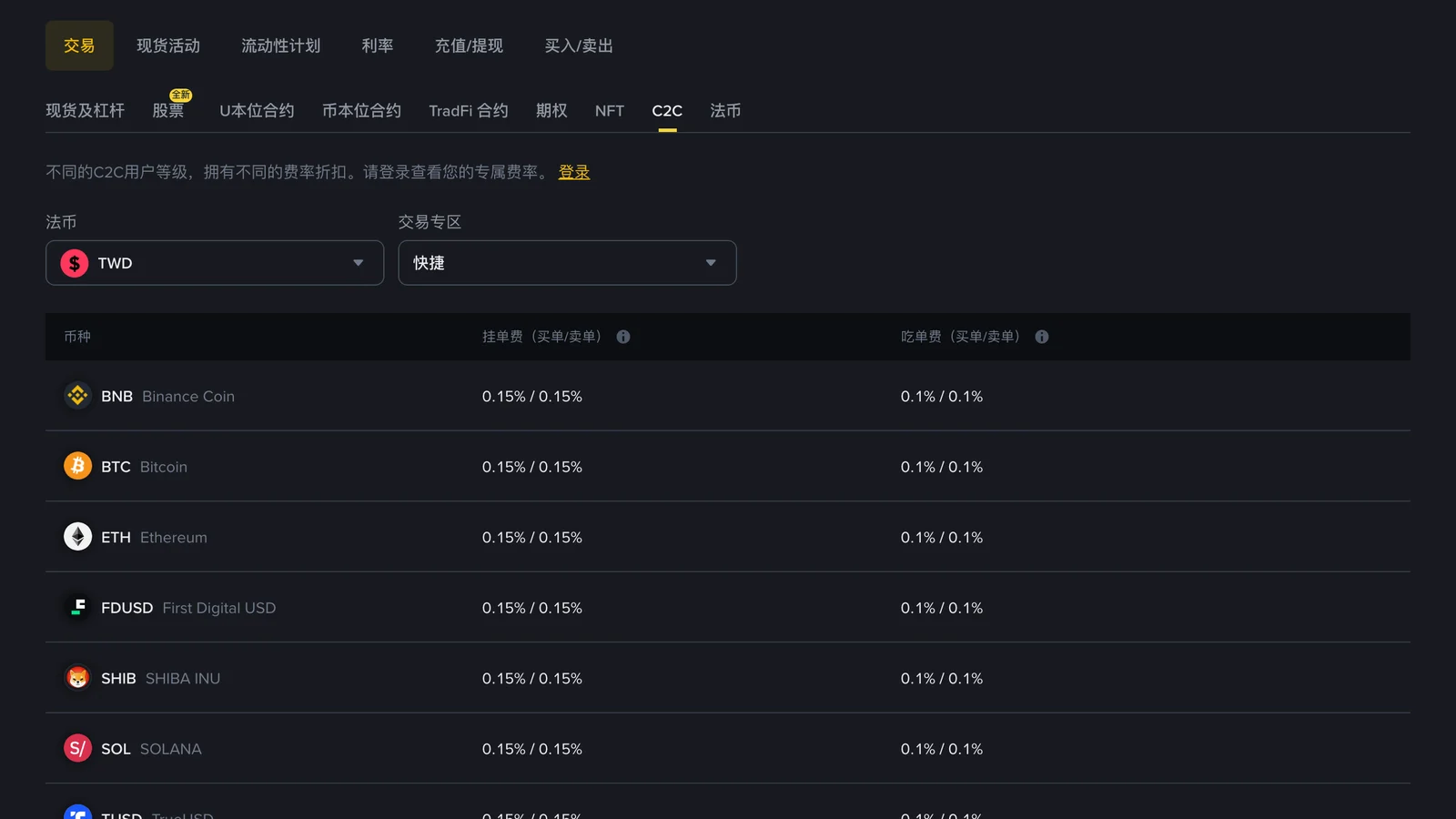Open the TWD fiat currency dropdown
Viewport: 1456px width, 819px height.
(215, 263)
